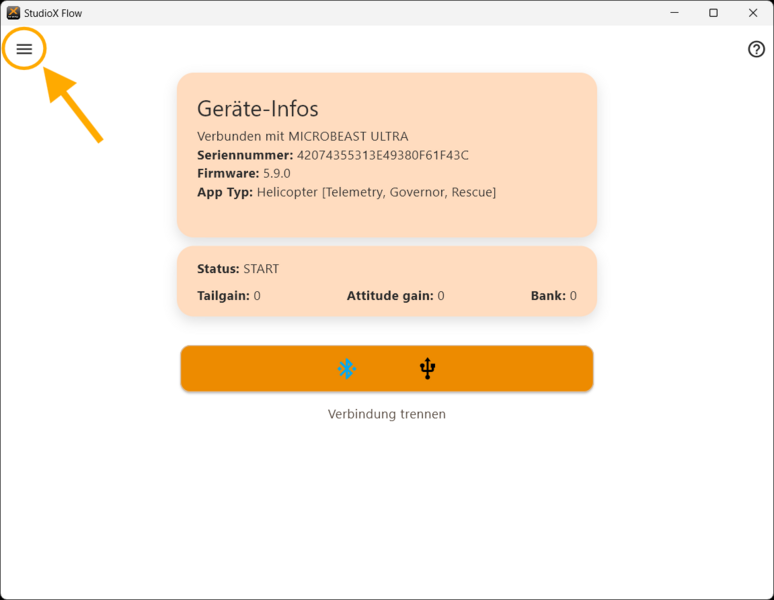Maximize the StudioX Flow window
The image size is (774, 600).
(713, 13)
